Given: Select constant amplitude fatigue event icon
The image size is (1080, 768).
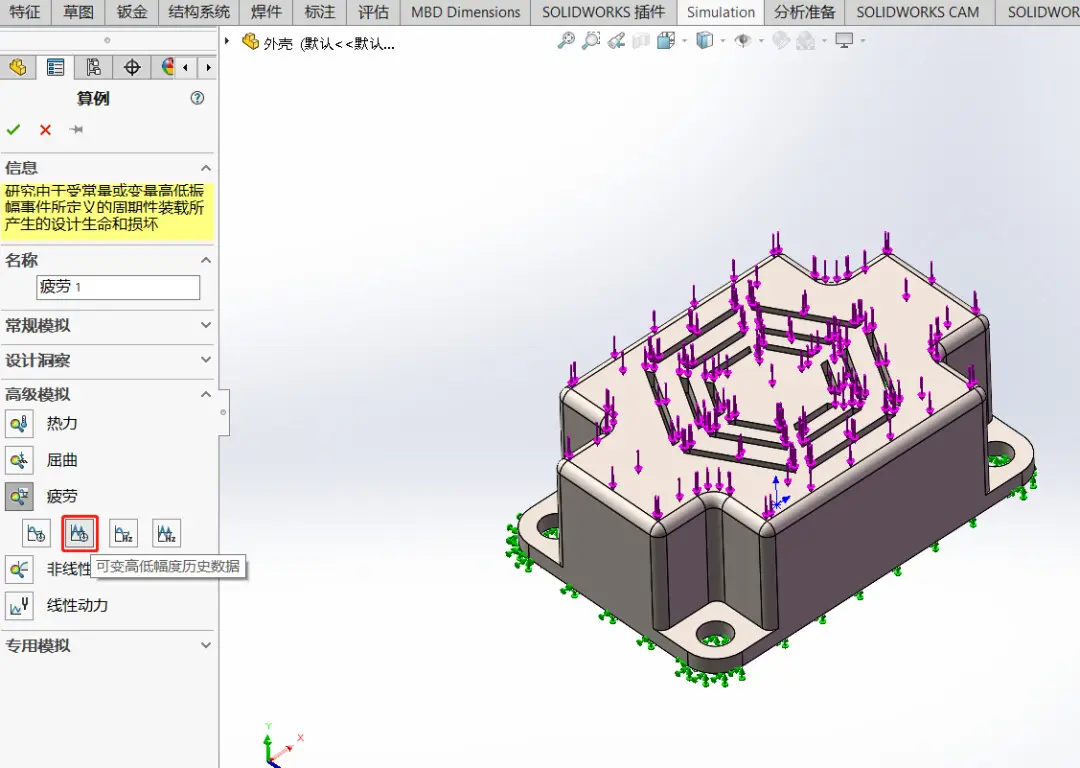Looking at the screenshot, I should click(x=36, y=533).
